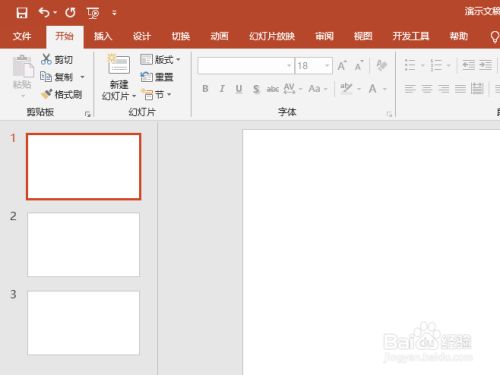The image size is (500, 375).
Task: Open font dialog launcher
Action: click(x=389, y=114)
